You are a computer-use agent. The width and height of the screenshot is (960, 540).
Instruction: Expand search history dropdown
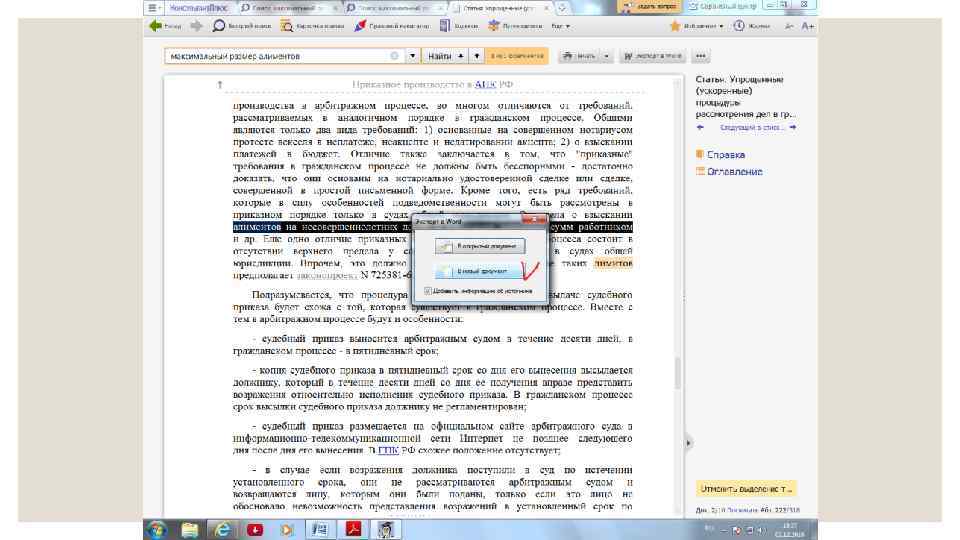click(413, 56)
